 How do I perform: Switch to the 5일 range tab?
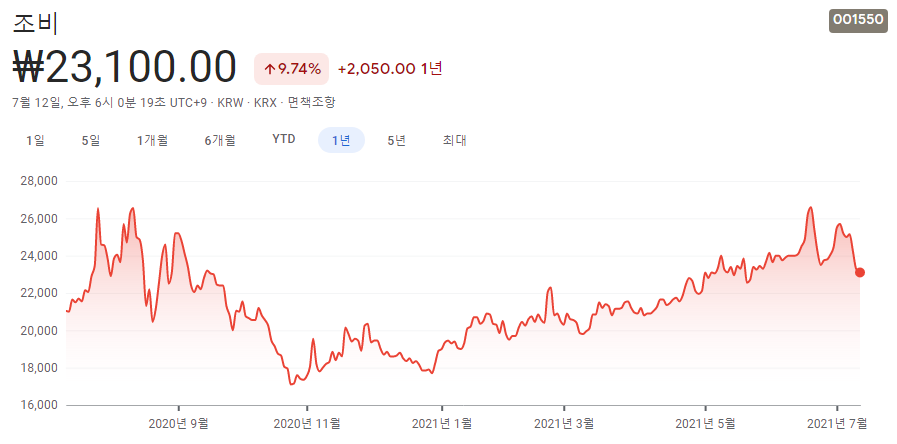pyautogui.click(x=91, y=140)
